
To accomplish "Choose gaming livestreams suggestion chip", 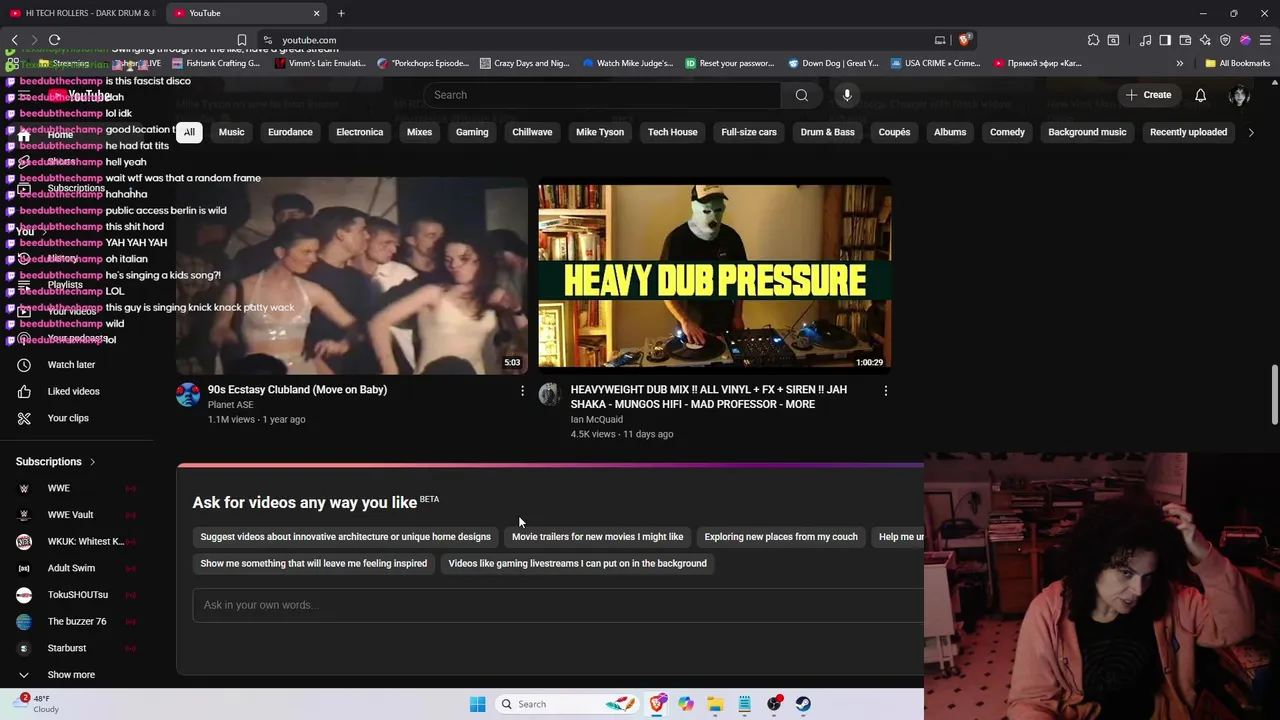I will pyautogui.click(x=577, y=564).
